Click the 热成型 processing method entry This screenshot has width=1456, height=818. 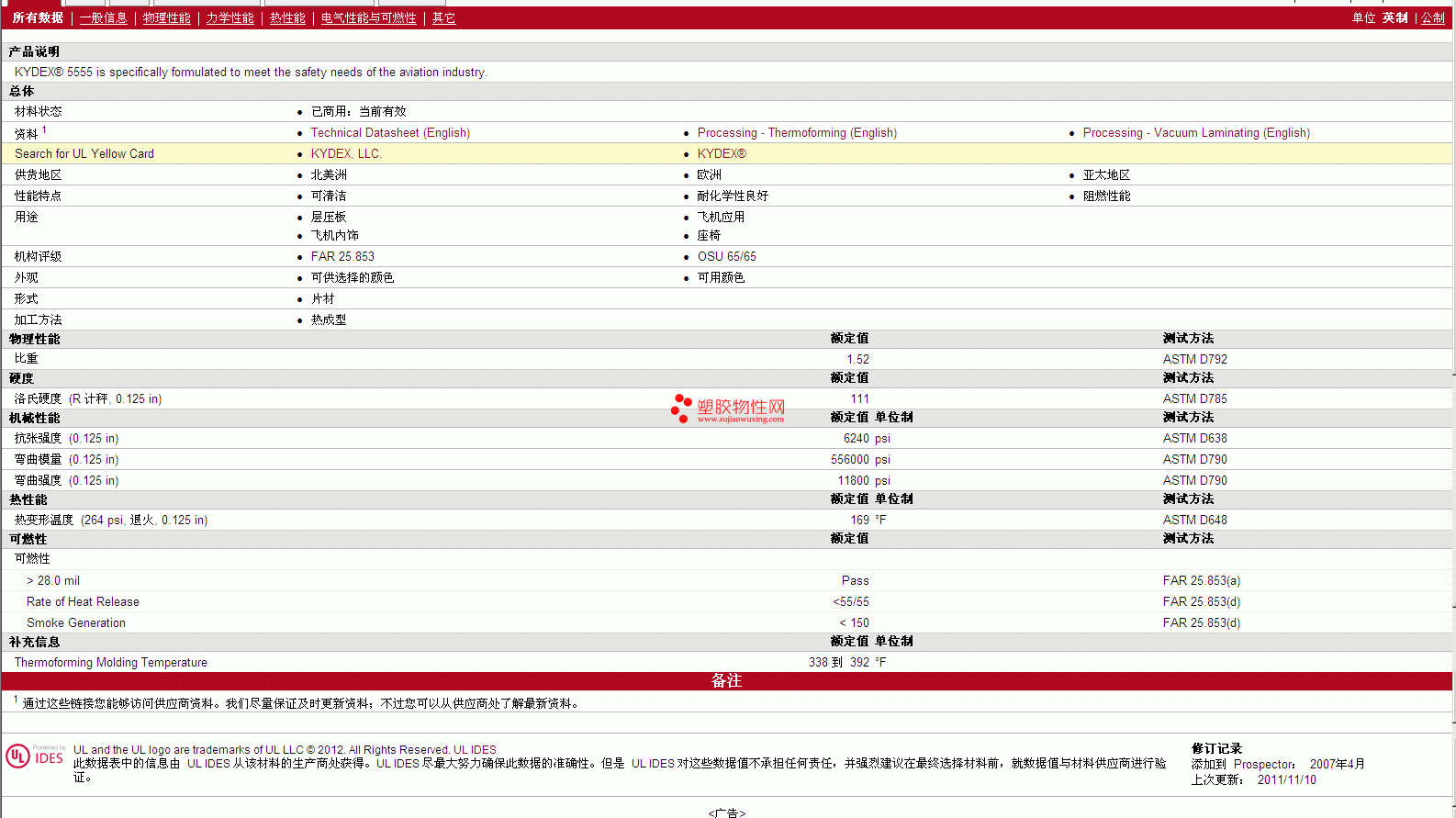tap(329, 319)
